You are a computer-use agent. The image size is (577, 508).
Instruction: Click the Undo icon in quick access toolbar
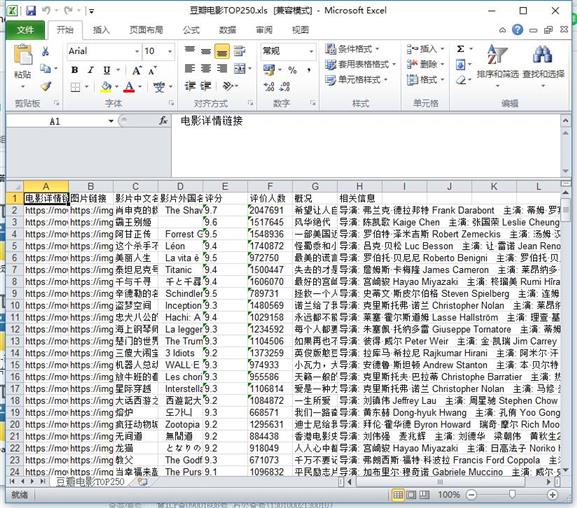(46, 11)
